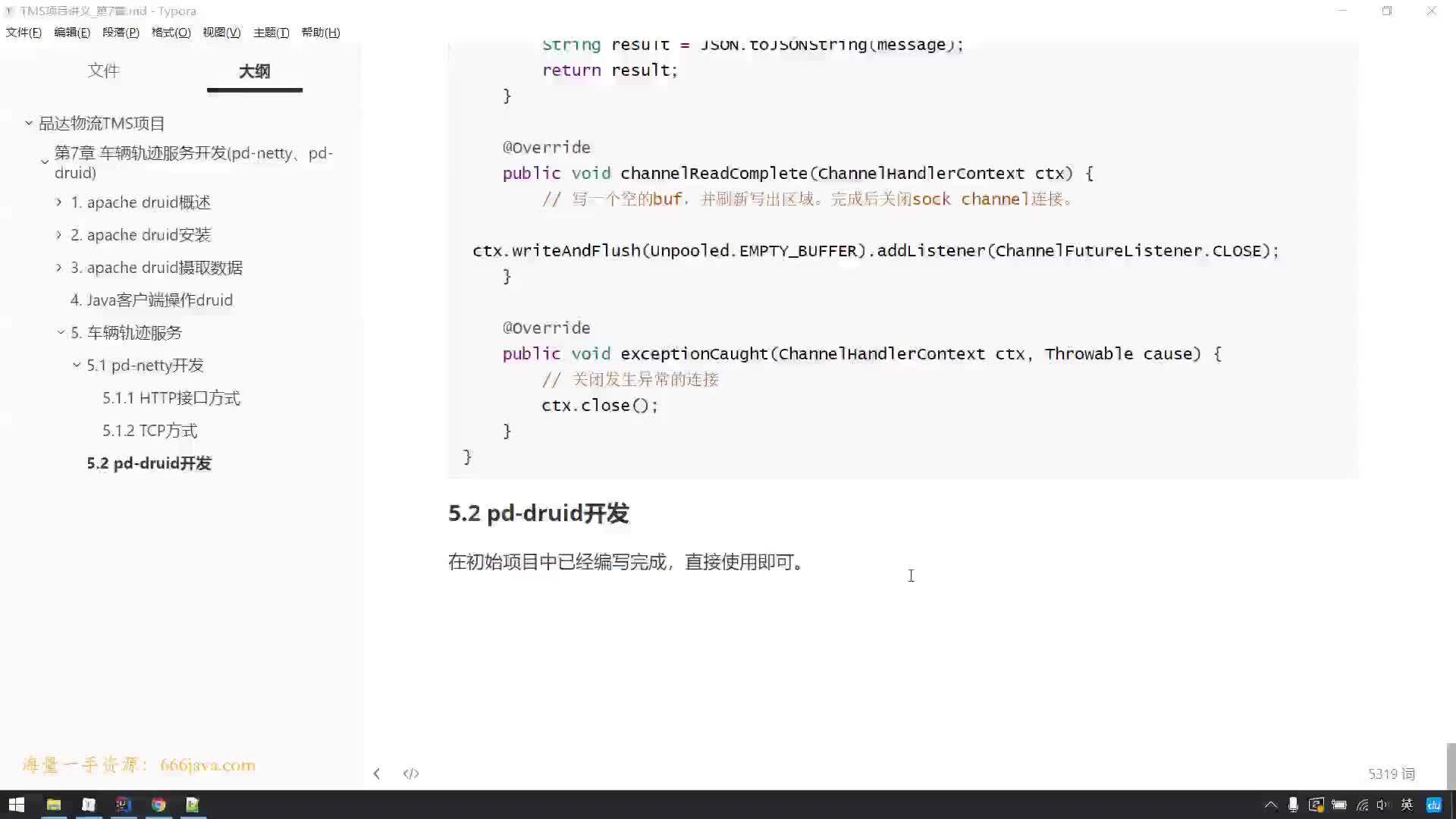Open the 文件(F) menu
The height and width of the screenshot is (819, 1456).
pos(24,33)
